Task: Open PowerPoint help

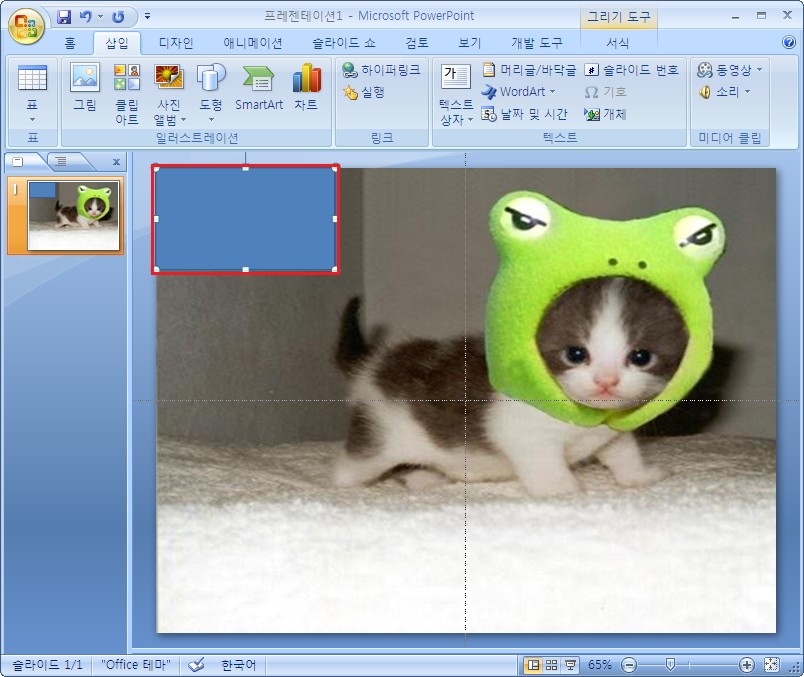Action: pos(789,42)
